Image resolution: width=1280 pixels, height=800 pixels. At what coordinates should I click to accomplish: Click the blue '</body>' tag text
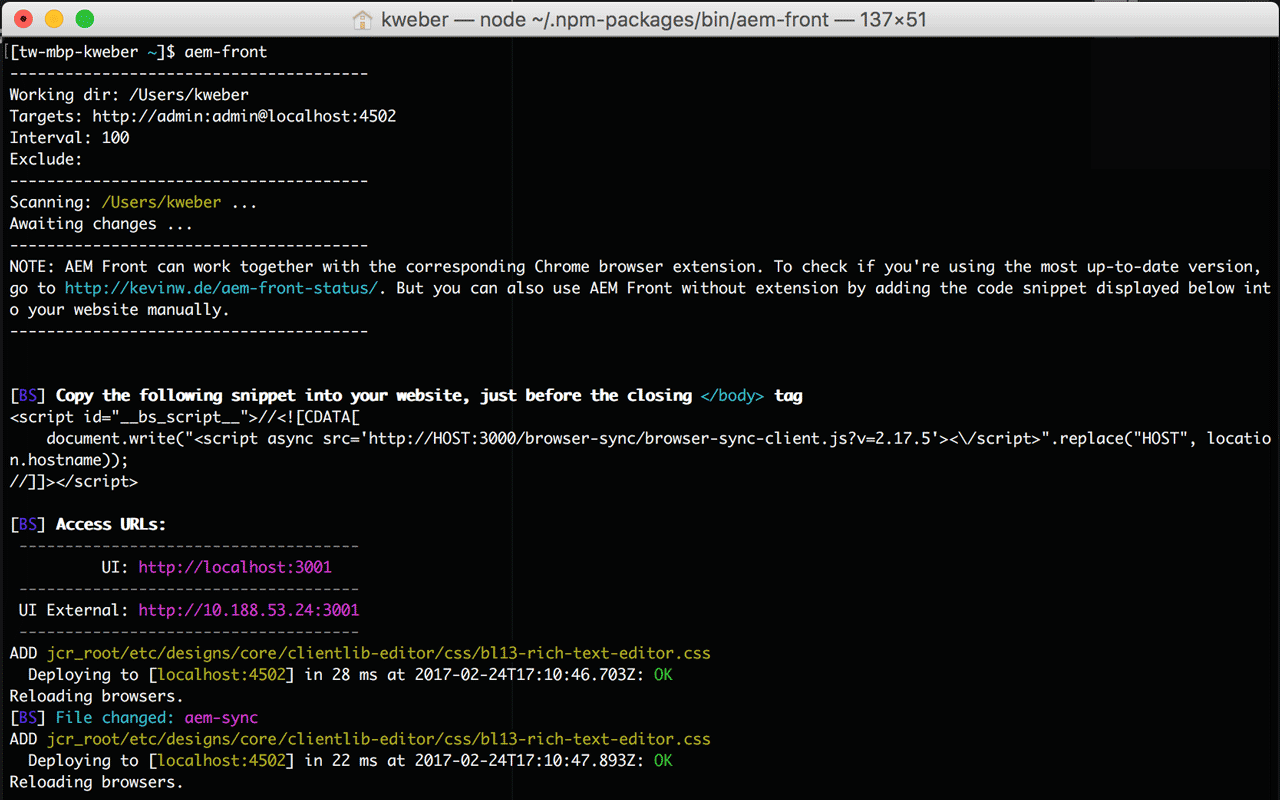(x=733, y=395)
